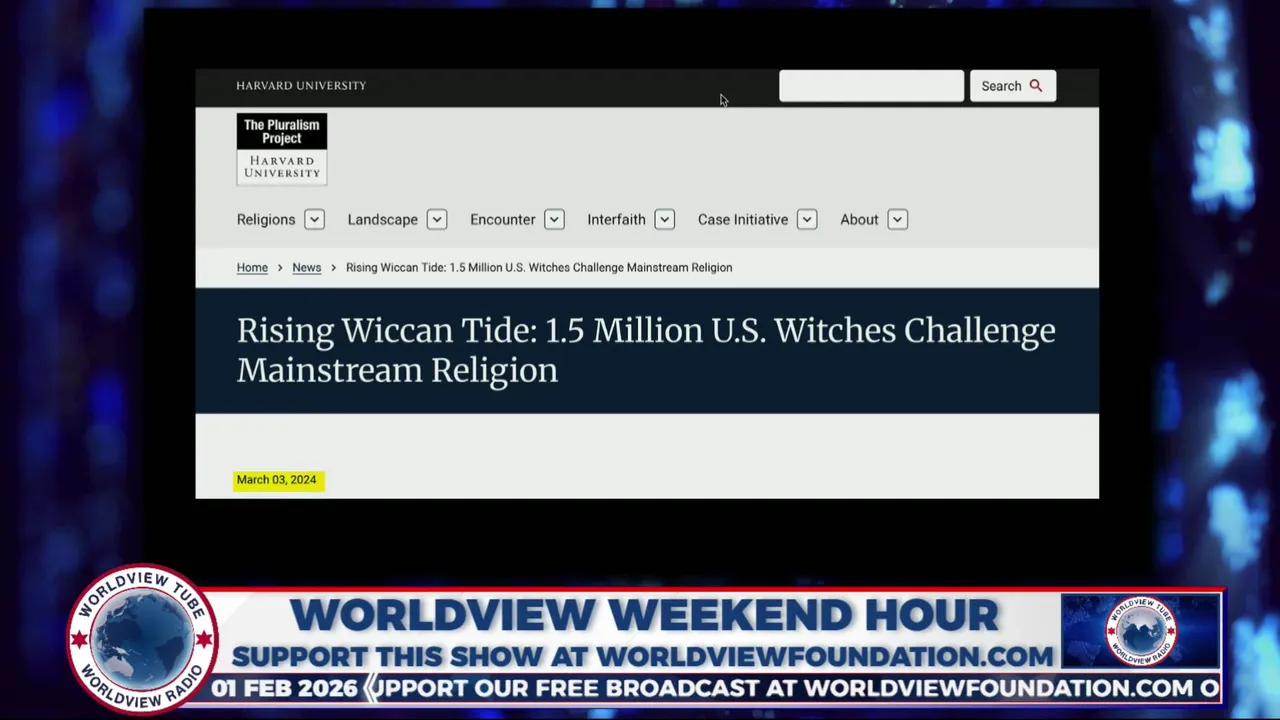Image resolution: width=1280 pixels, height=720 pixels.
Task: Focus the search input field
Action: [871, 86]
